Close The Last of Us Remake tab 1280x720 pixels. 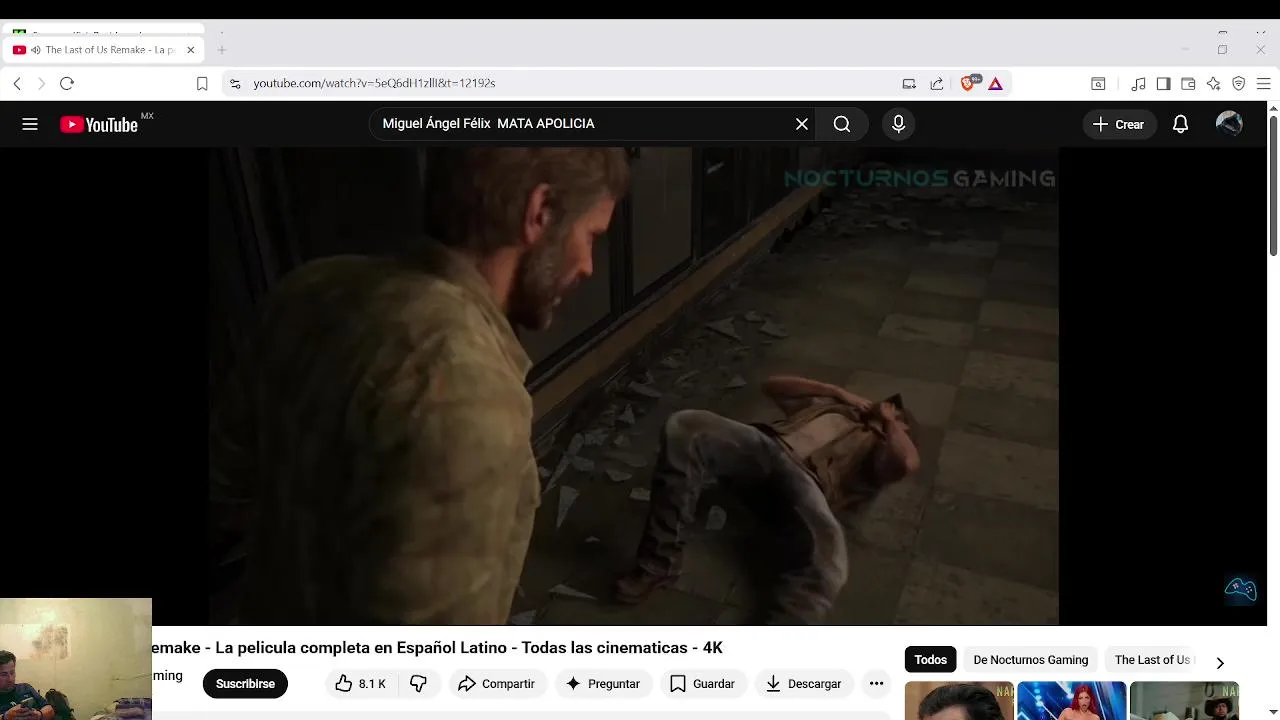tap(190, 50)
